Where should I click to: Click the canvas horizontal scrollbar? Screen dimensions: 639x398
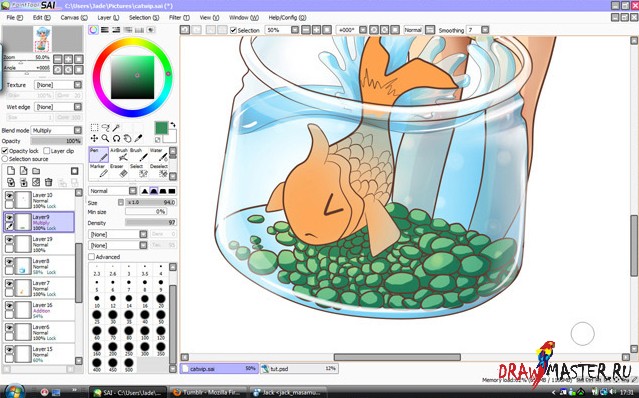click(x=397, y=357)
